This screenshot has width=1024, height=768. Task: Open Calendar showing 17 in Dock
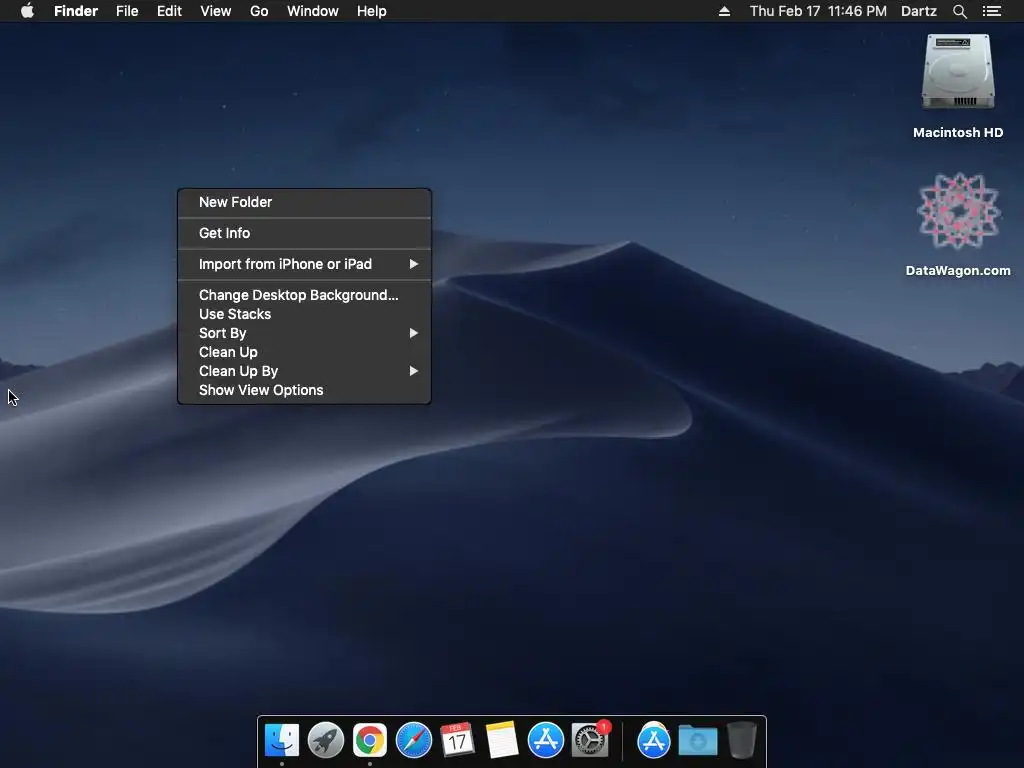click(x=457, y=740)
